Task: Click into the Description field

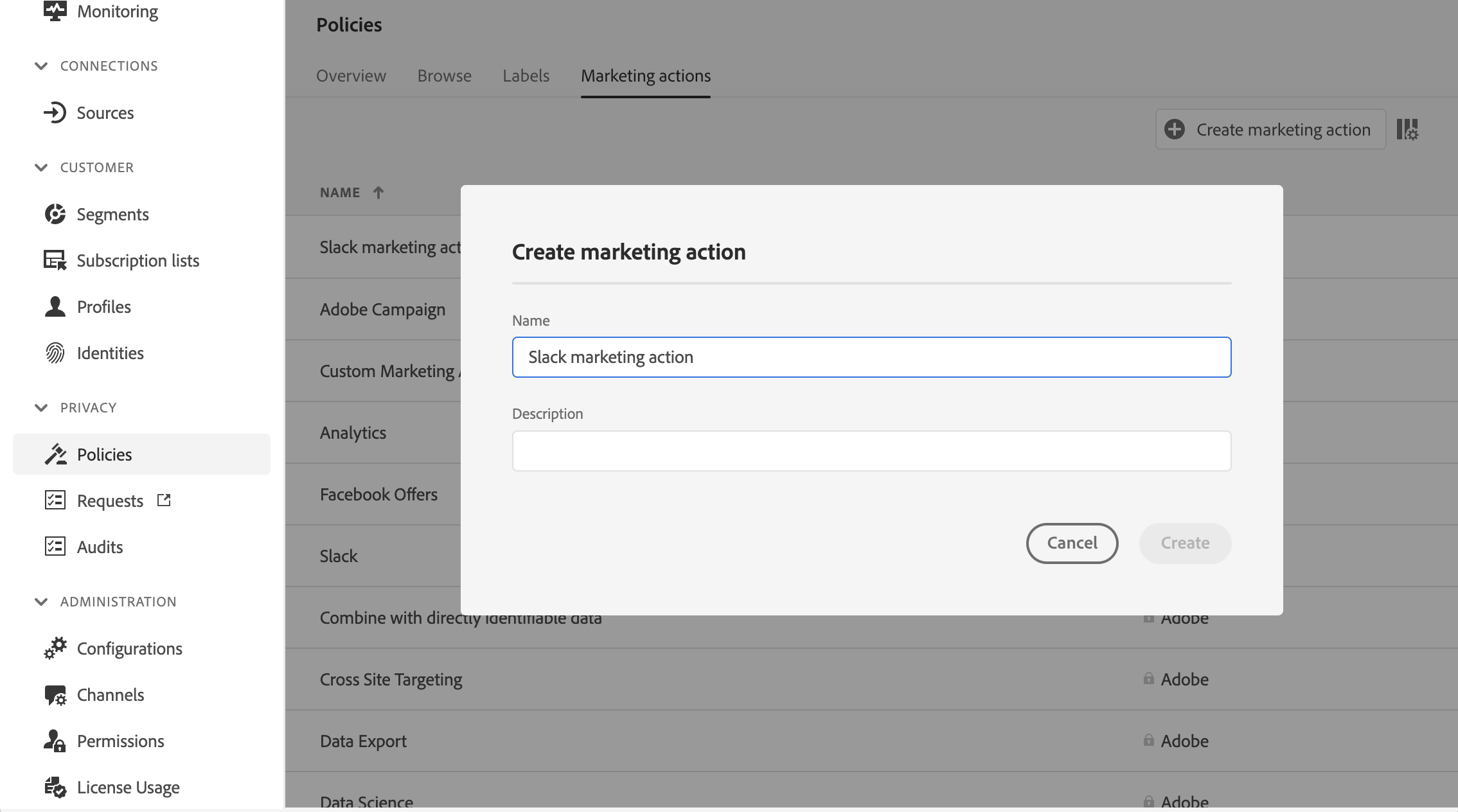Action: coord(871,451)
